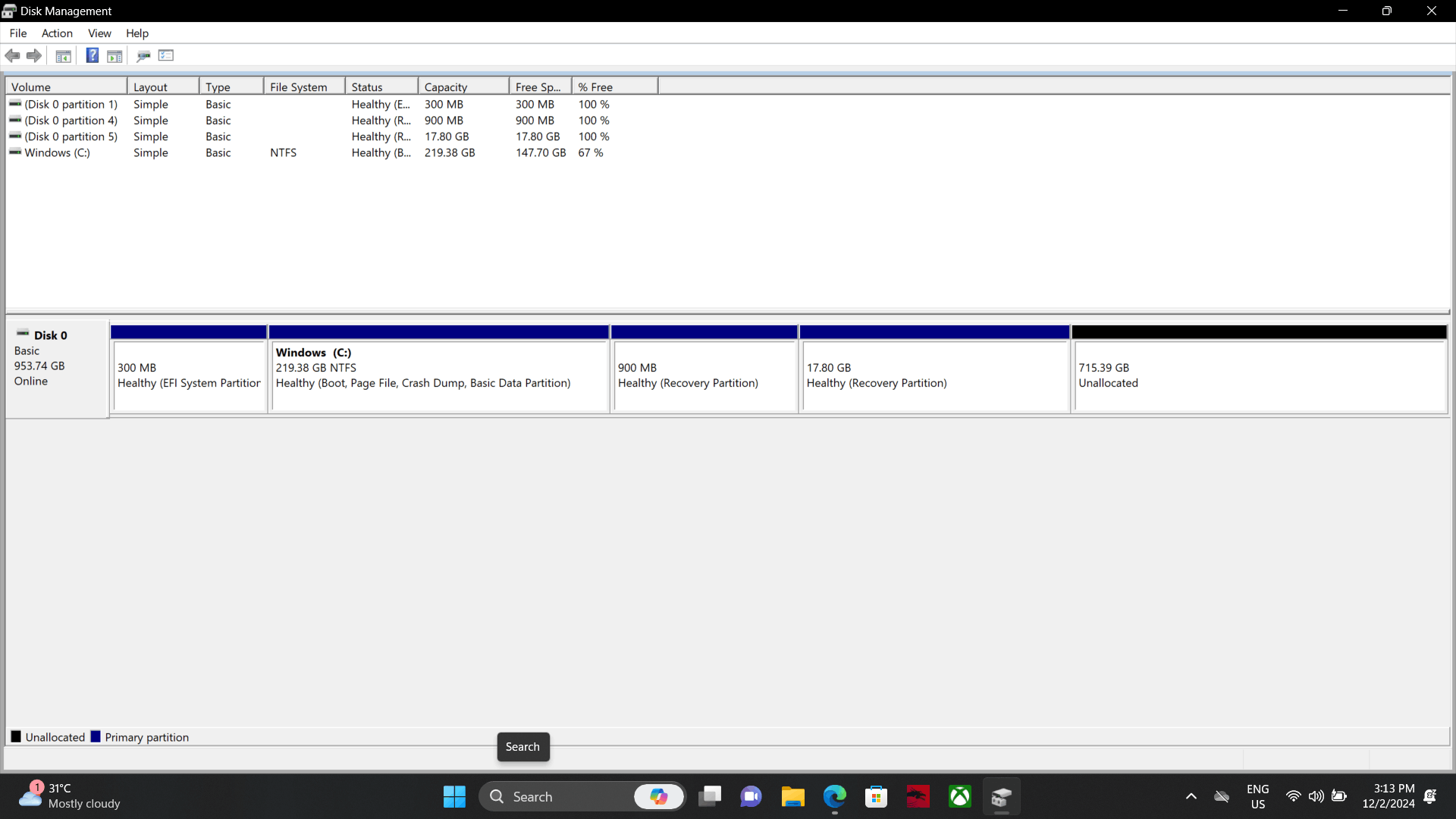This screenshot has width=1456, height=819.
Task: Open Task View on taskbar
Action: [710, 796]
